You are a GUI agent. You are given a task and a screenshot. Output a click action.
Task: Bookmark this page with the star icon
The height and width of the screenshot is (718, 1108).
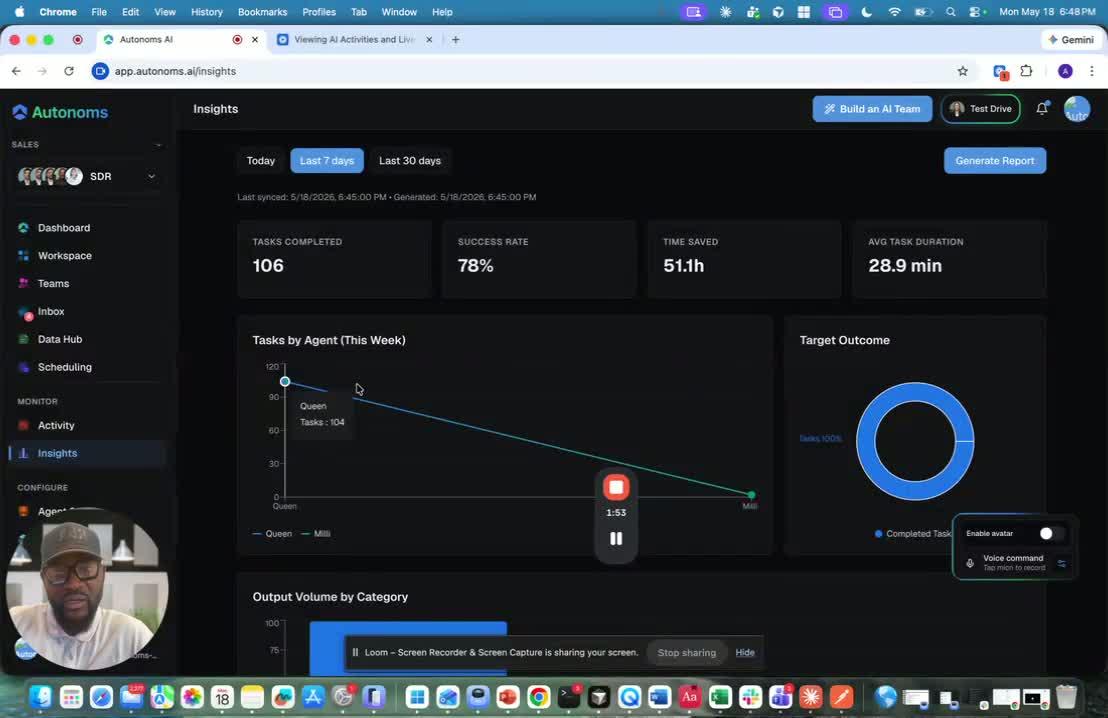click(x=962, y=71)
